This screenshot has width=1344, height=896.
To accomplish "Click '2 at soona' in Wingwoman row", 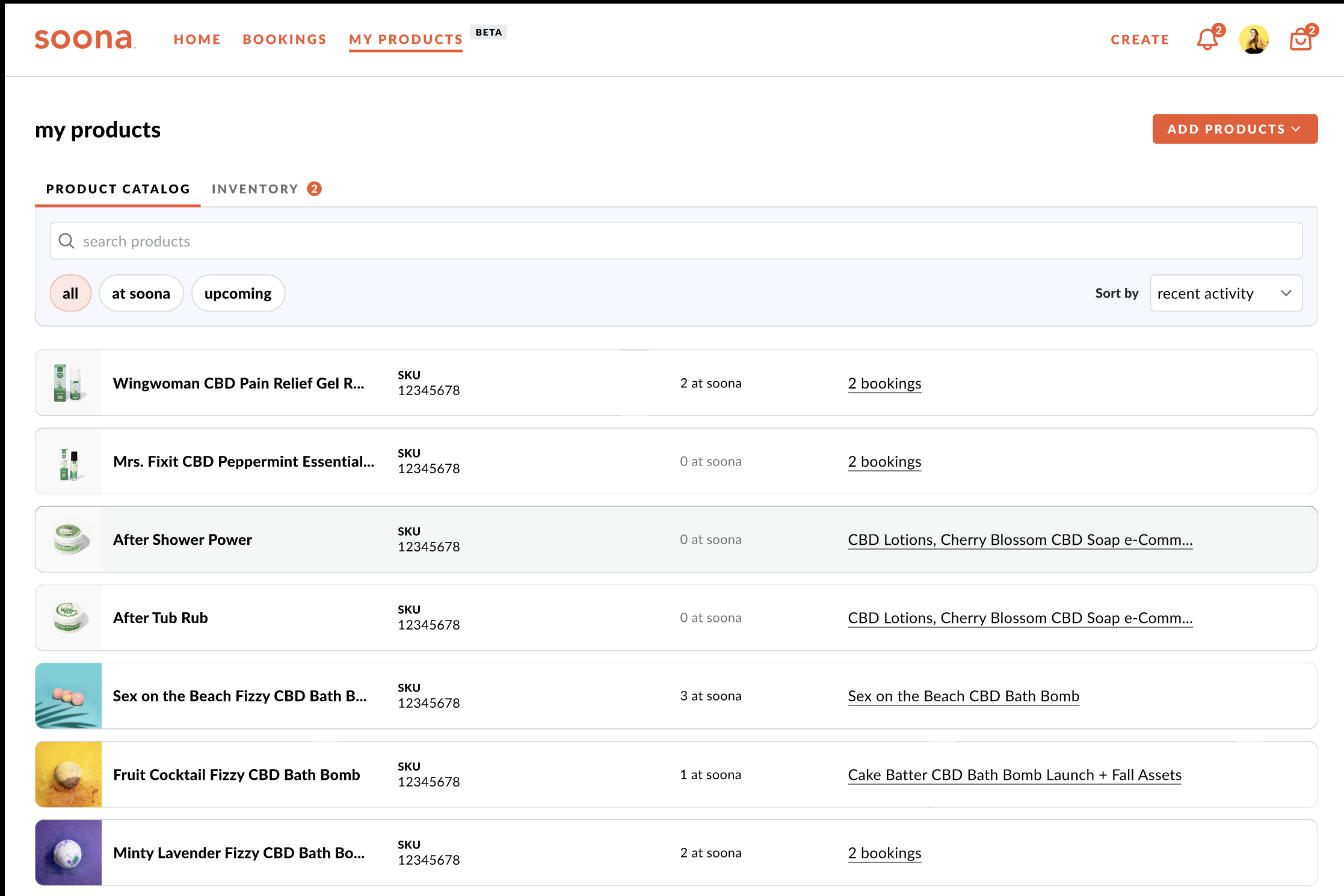I will click(x=711, y=384).
